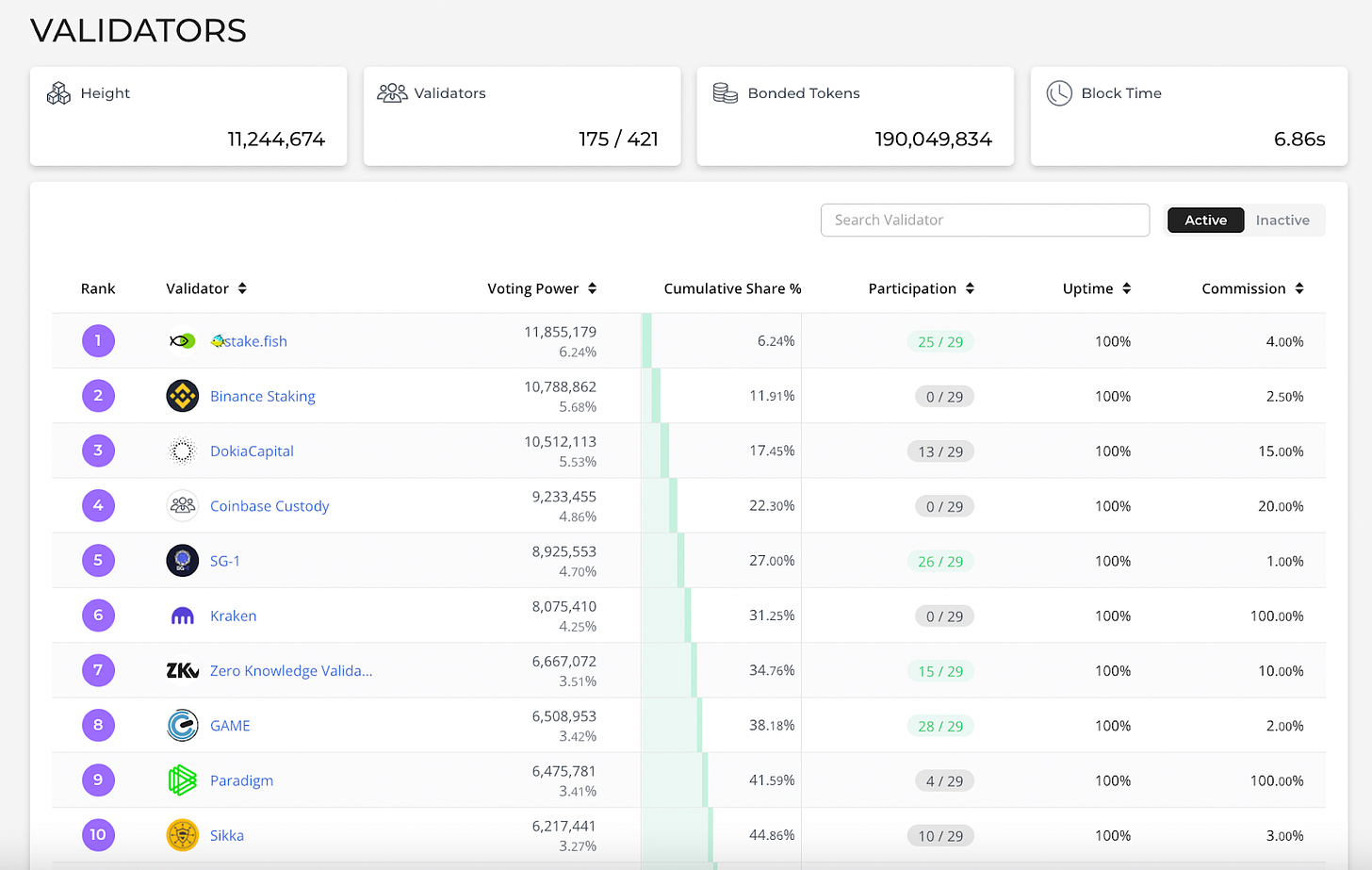Switch to the Inactive validators toggle

tap(1282, 221)
